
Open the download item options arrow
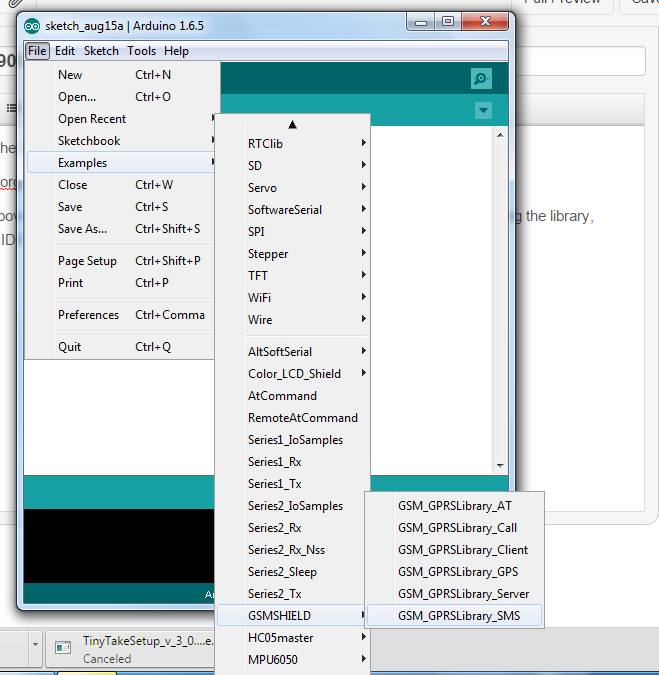pyautogui.click(x=35, y=644)
